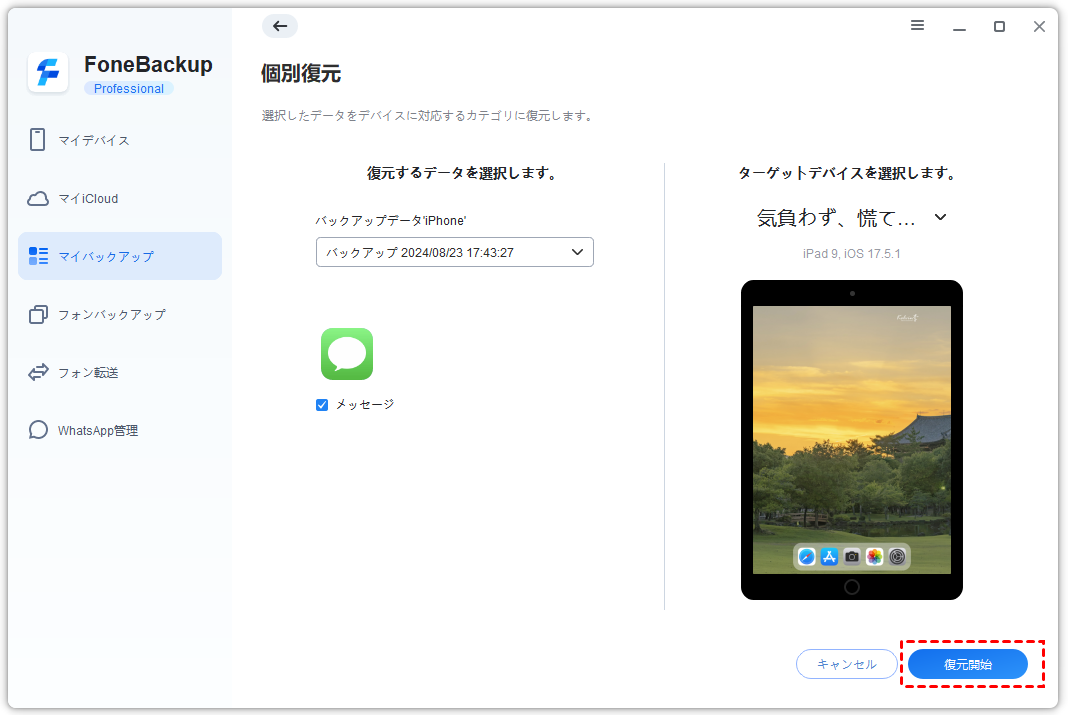The image size is (1069, 715).
Task: Click the iPad device preview image
Action: click(x=851, y=440)
